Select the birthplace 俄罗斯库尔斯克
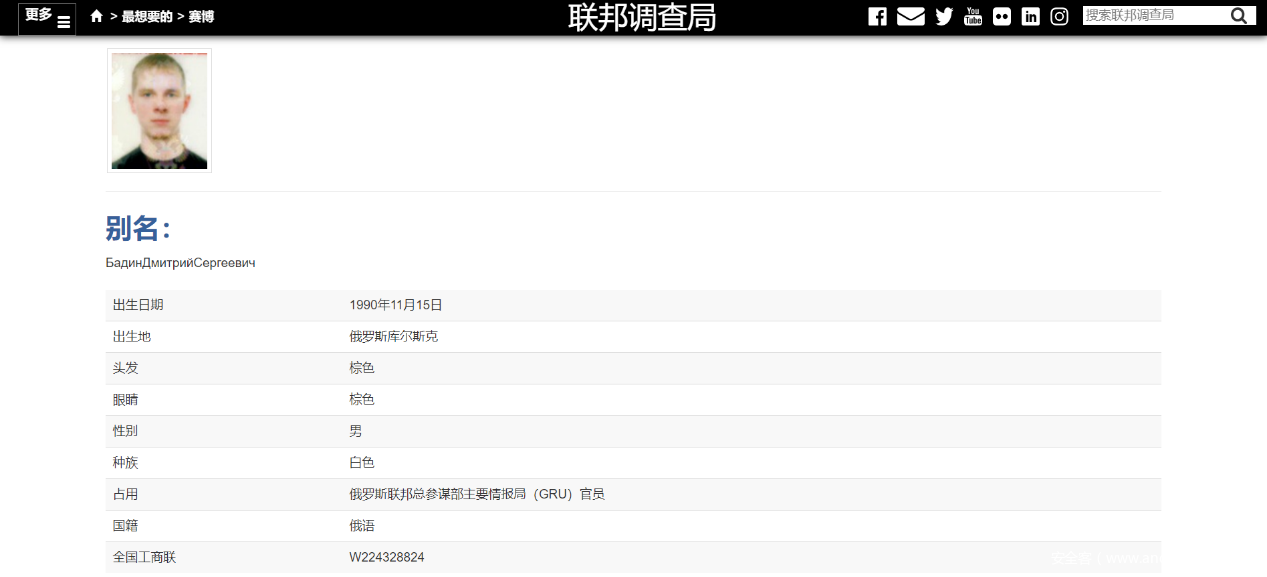This screenshot has height=577, width=1267. [x=393, y=336]
